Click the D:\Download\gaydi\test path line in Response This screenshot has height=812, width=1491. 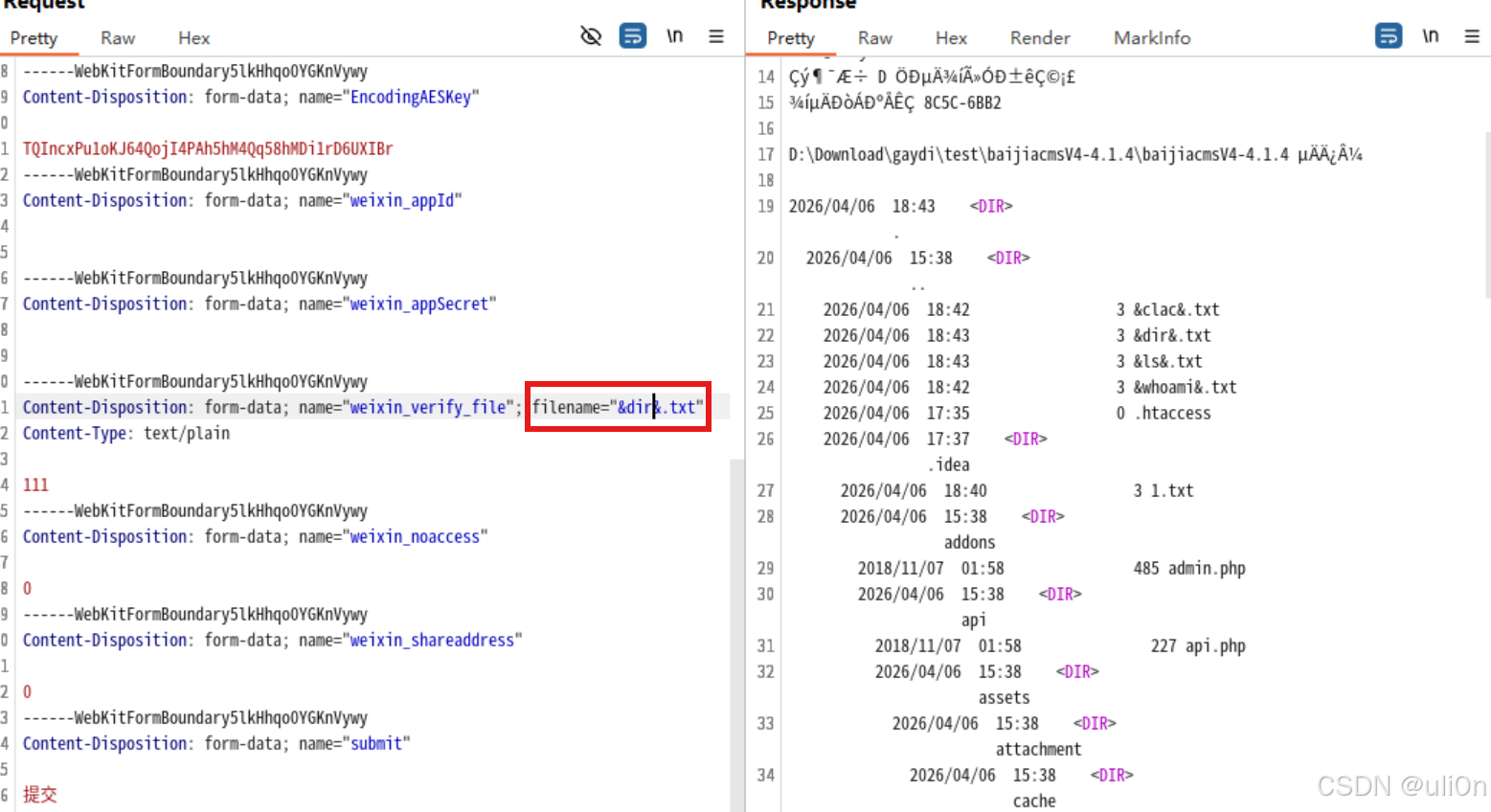1075,154
